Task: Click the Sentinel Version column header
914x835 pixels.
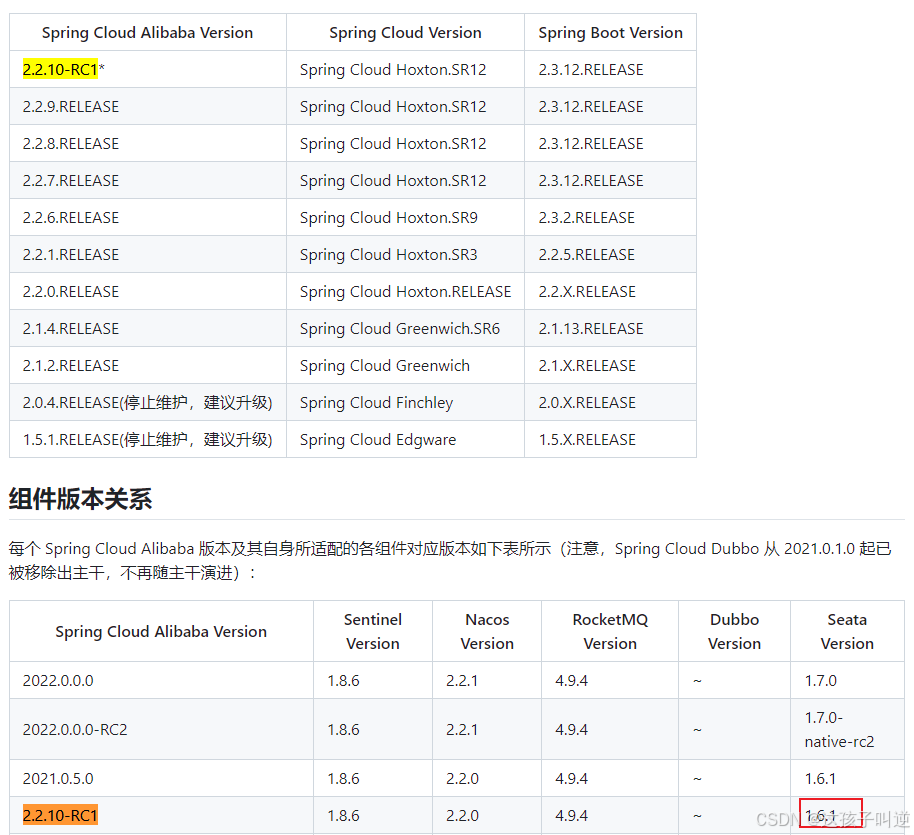Action: pos(373,631)
